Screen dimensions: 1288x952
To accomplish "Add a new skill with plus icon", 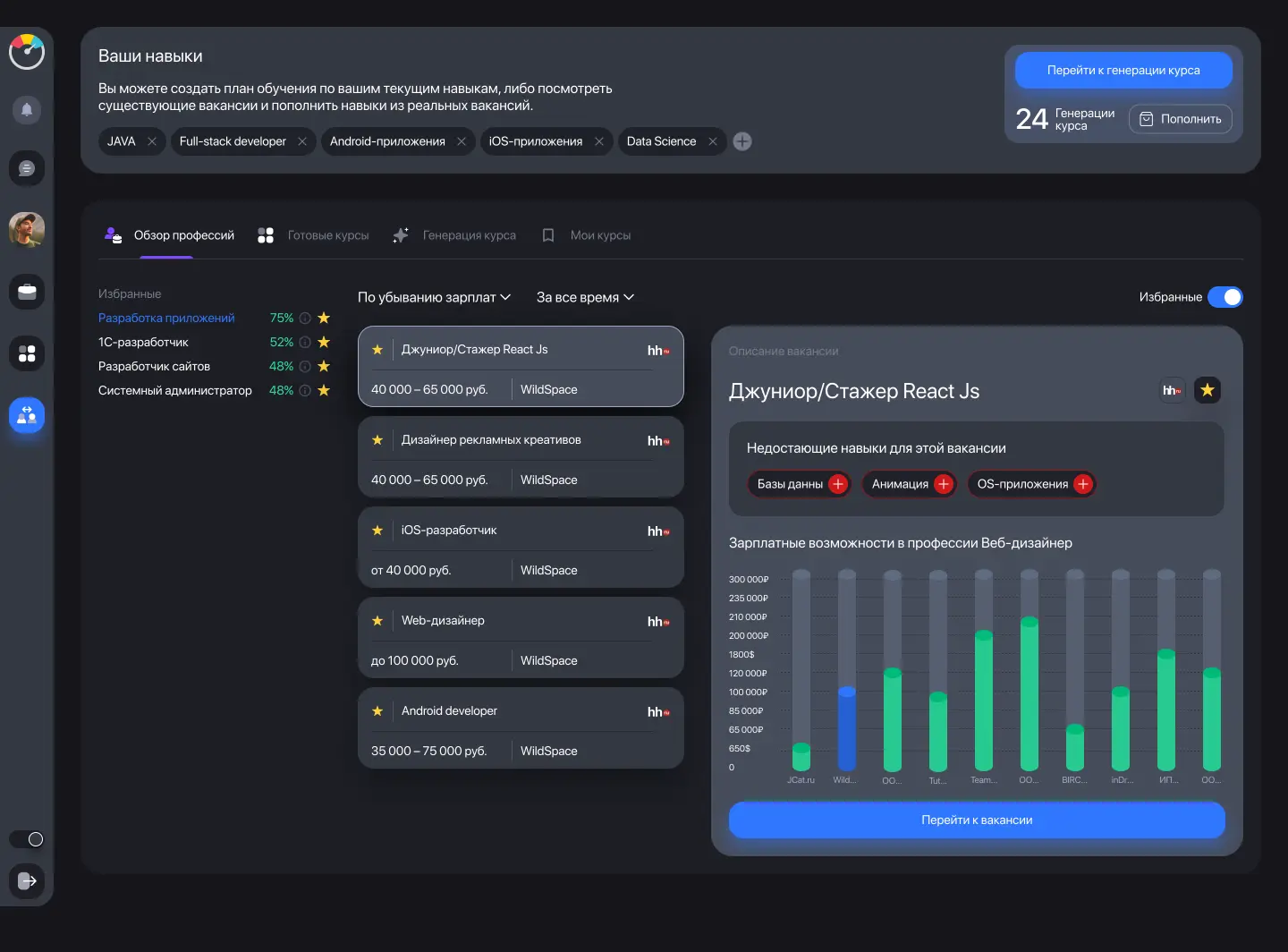I will (x=742, y=141).
